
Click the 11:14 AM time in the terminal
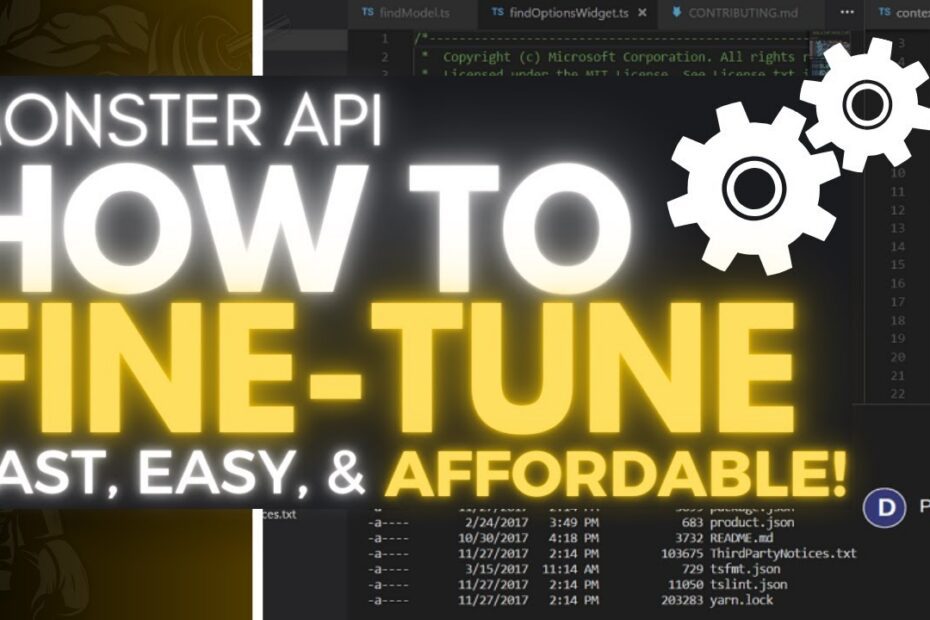[570, 569]
